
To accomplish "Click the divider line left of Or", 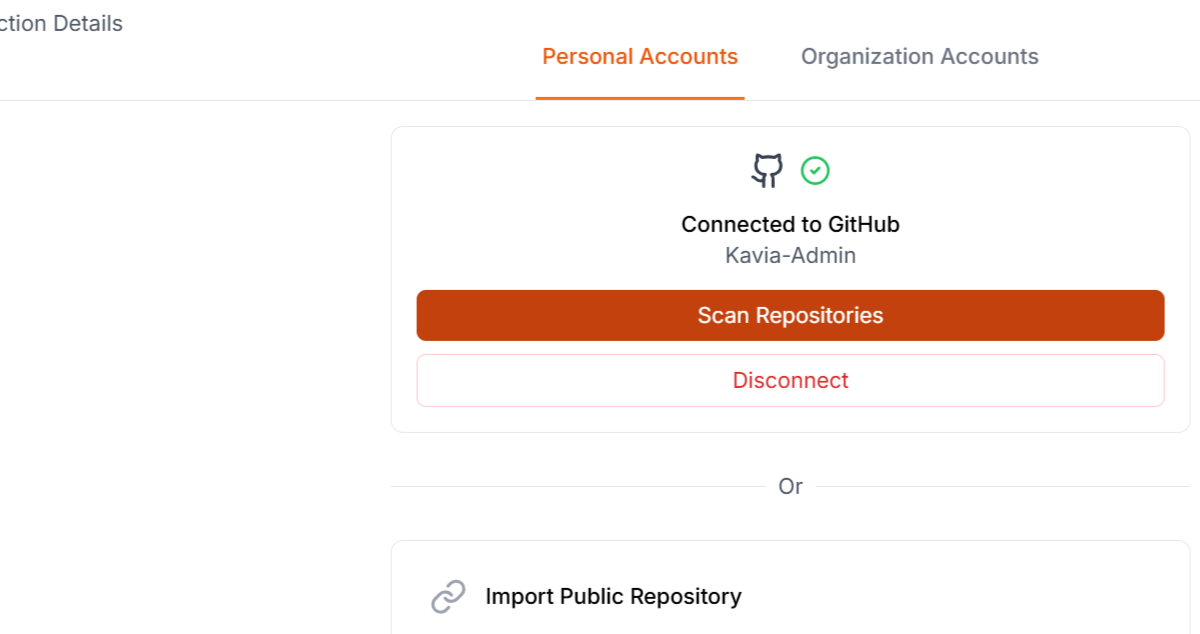I will click(x=578, y=487).
